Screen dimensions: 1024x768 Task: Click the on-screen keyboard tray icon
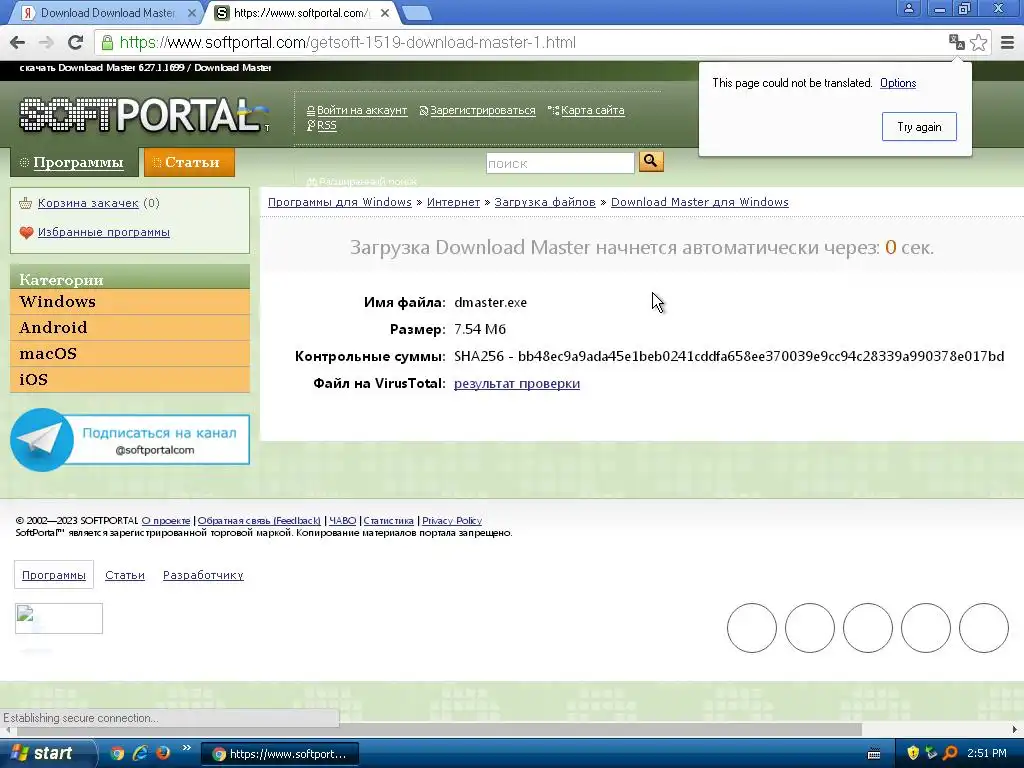[874, 754]
